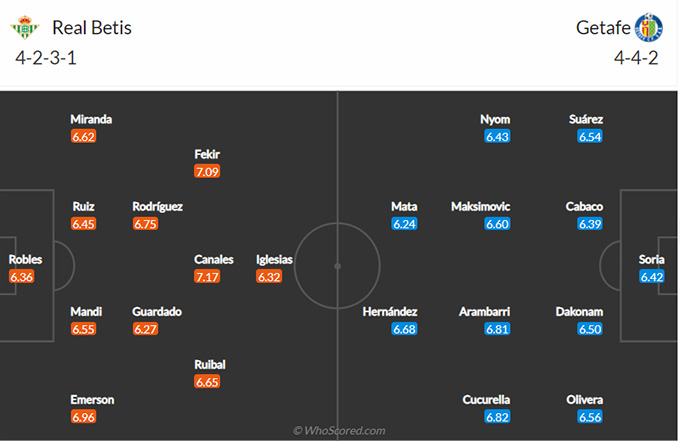Click the Getafe 4-4-2 formation text
This screenshot has width=680, height=441.
click(x=636, y=58)
